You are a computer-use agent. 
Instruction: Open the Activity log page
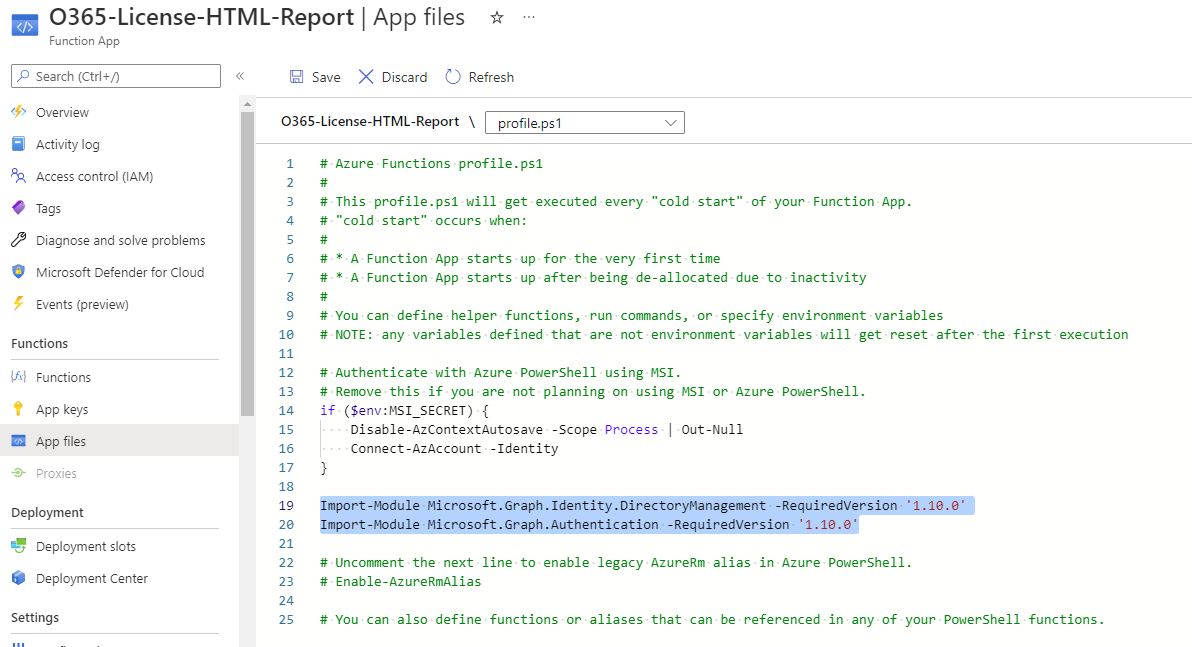(68, 144)
